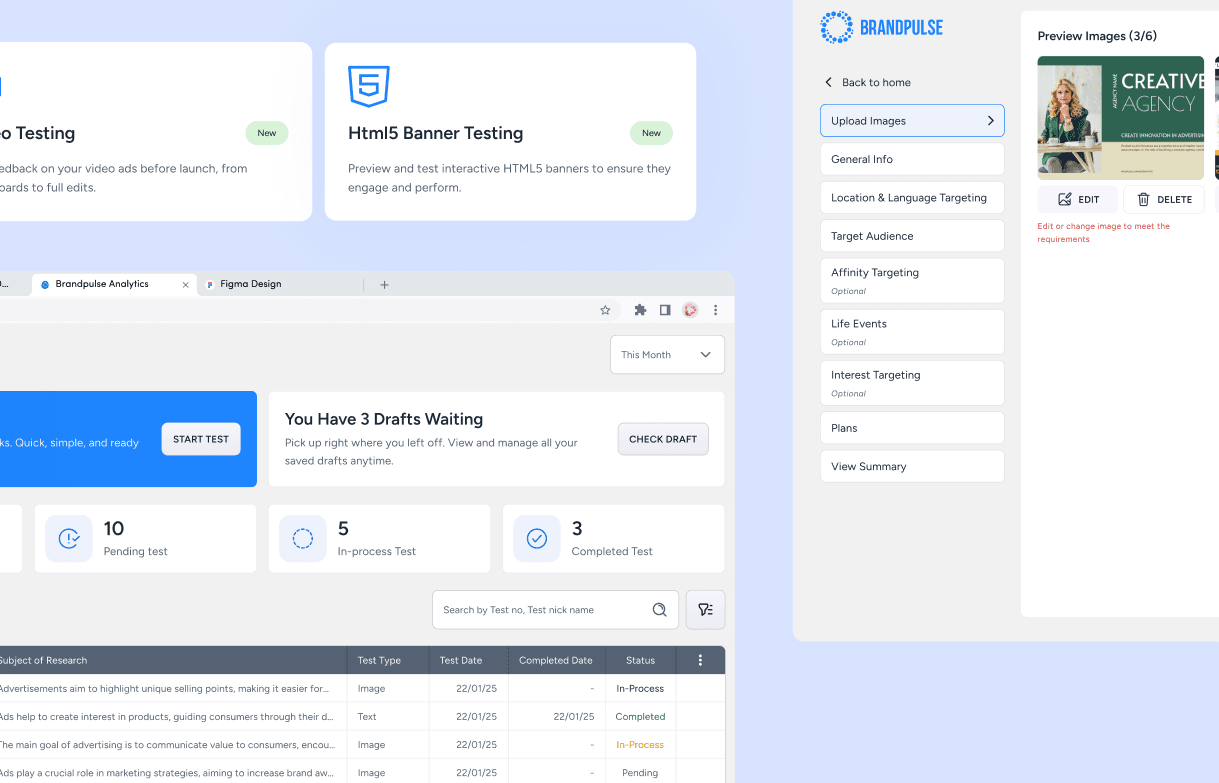Click the Completed Date column header
Image resolution: width=1219 pixels, height=783 pixels.
pyautogui.click(x=556, y=660)
